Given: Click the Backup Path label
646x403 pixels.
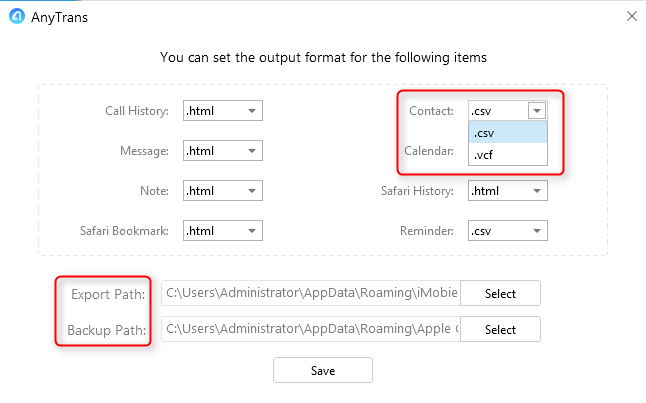Looking at the screenshot, I should tap(107, 330).
